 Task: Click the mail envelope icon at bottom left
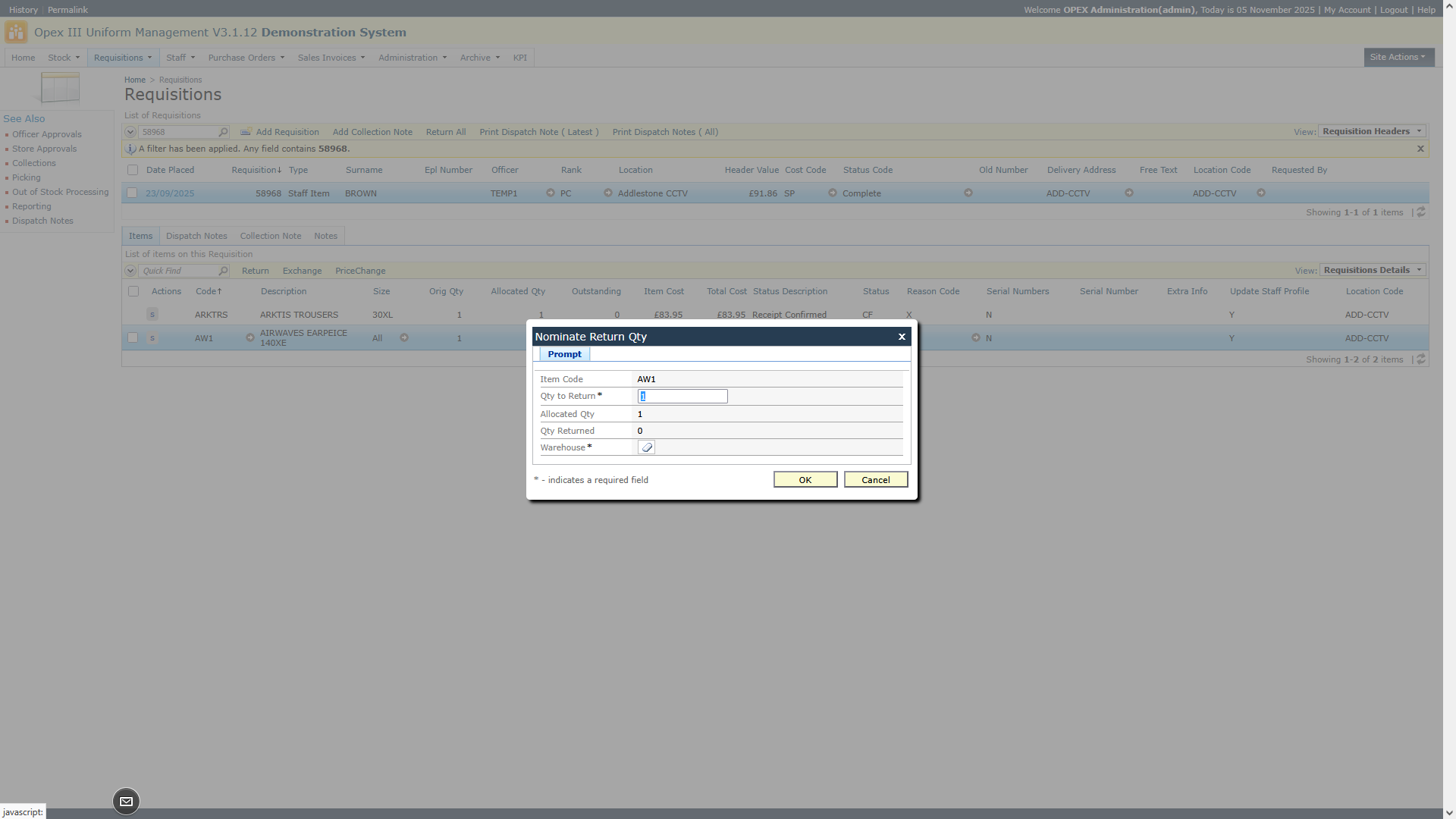127,802
